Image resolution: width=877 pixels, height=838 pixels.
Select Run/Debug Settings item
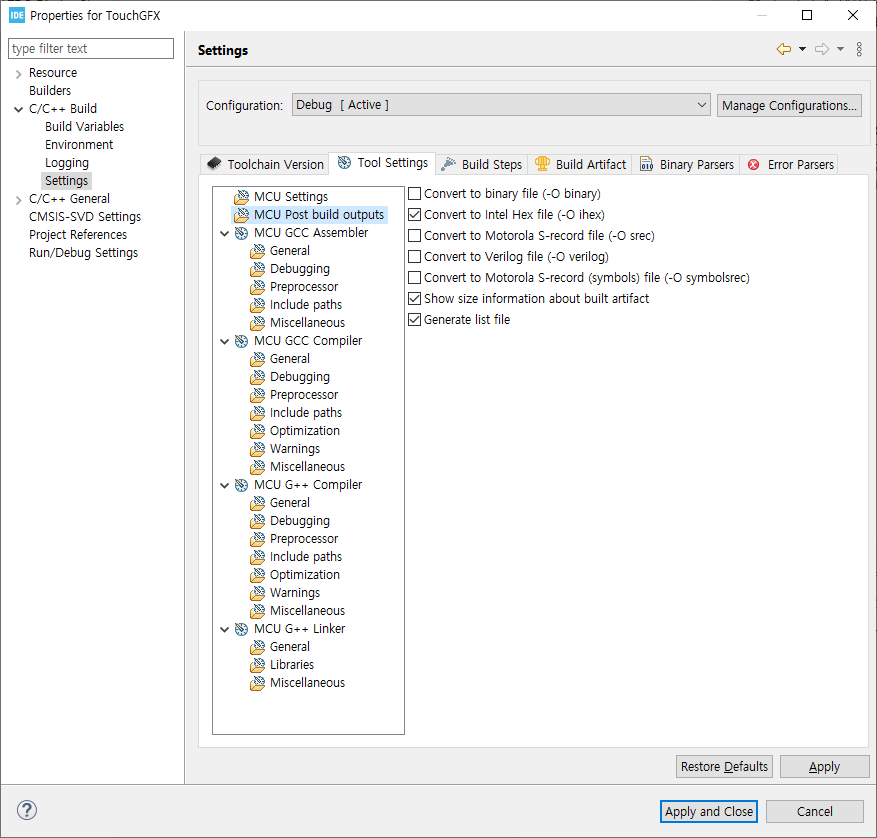[x=83, y=253]
